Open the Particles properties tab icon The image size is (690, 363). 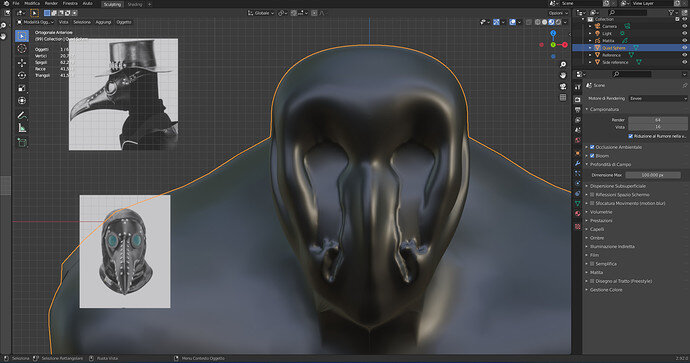point(577,173)
